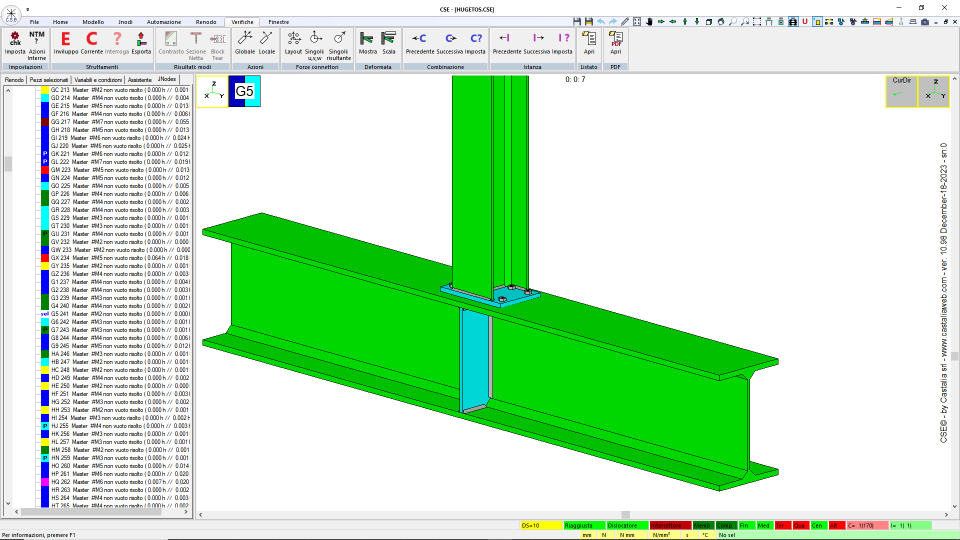The height and width of the screenshot is (540, 960).
Task: Click the Imposta chk check-settings icon
Action: pyautogui.click(x=15, y=43)
